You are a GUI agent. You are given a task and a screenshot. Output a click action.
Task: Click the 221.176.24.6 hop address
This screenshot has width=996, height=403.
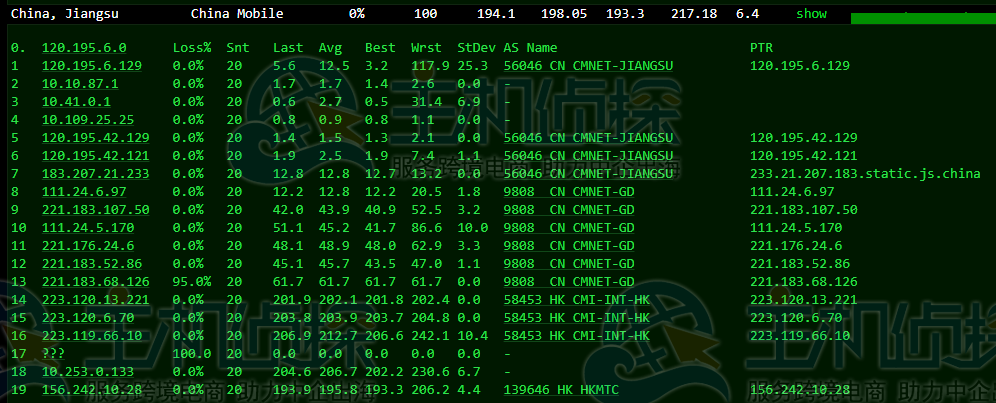click(x=87, y=246)
